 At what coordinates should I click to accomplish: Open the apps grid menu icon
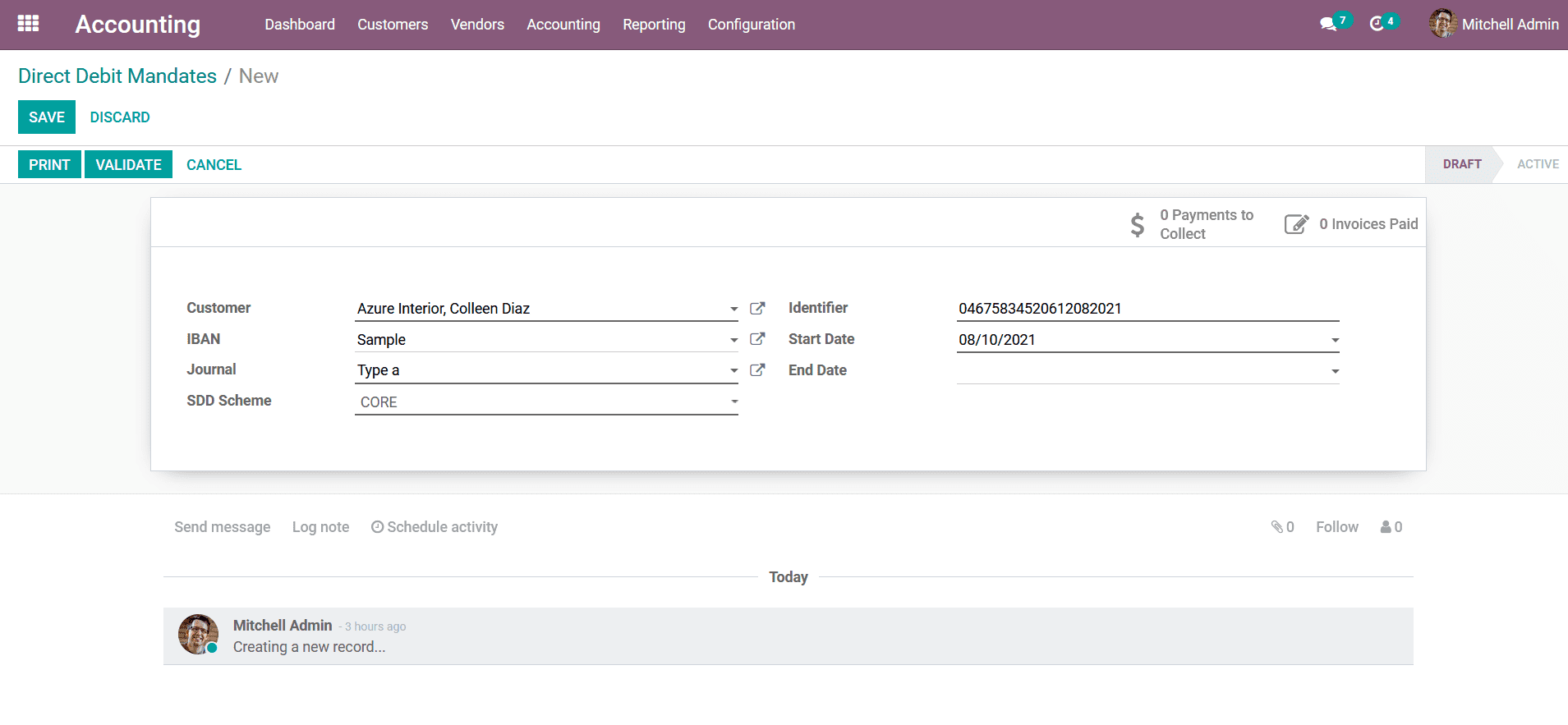coord(28,24)
